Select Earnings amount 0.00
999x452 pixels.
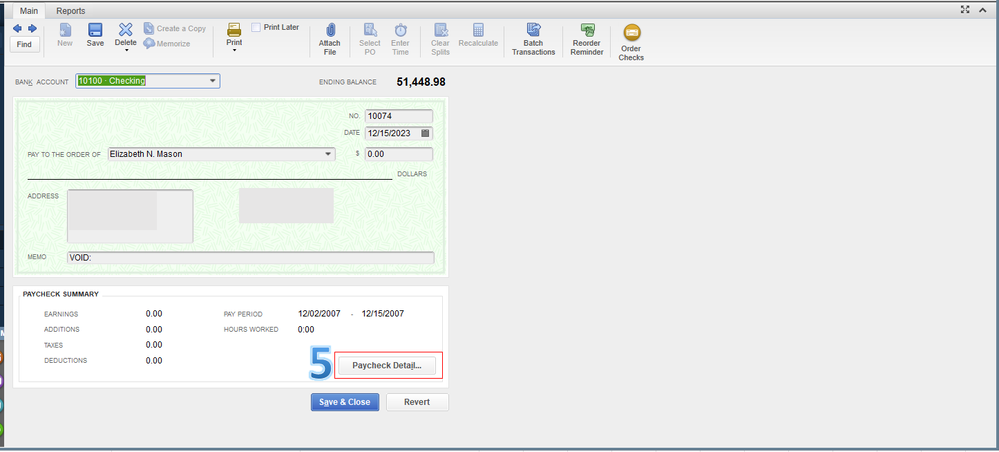(x=154, y=314)
